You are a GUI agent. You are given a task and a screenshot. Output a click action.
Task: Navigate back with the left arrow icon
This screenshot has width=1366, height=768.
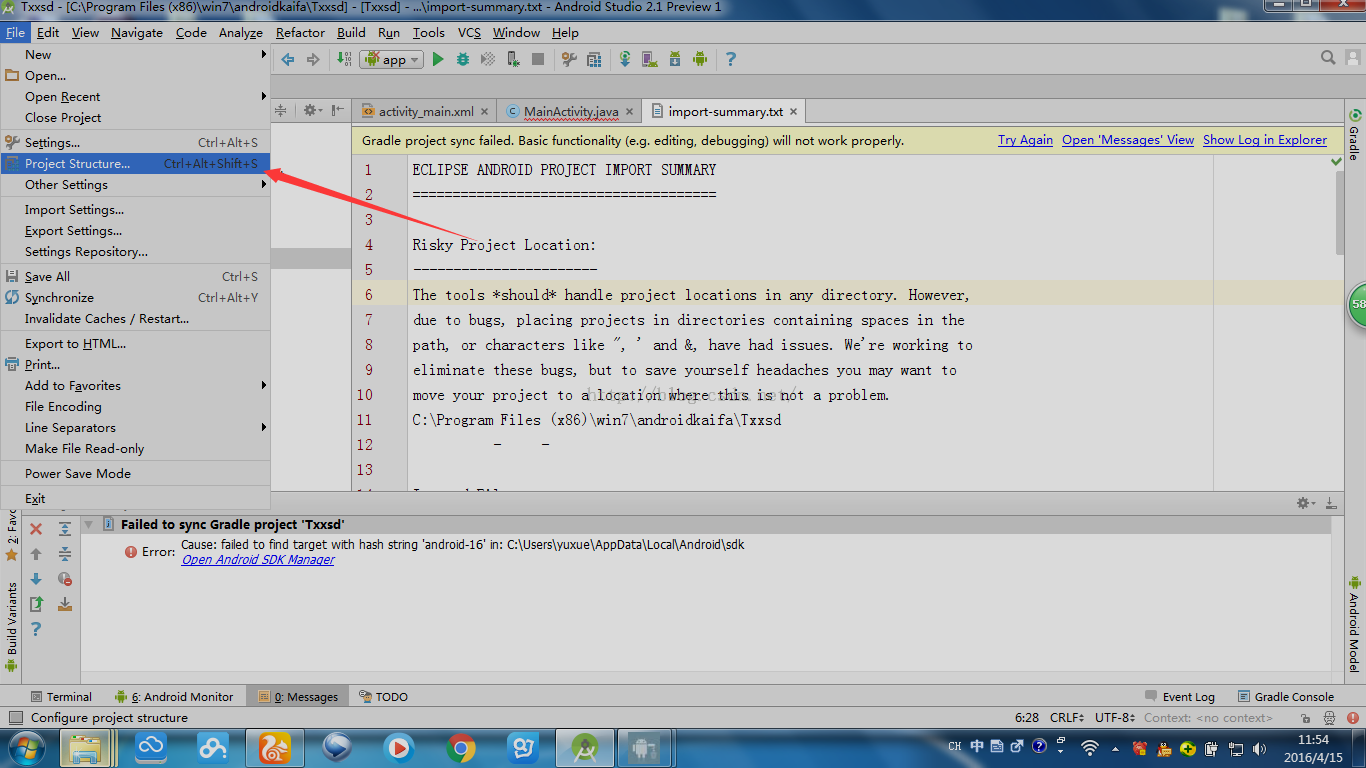point(288,60)
